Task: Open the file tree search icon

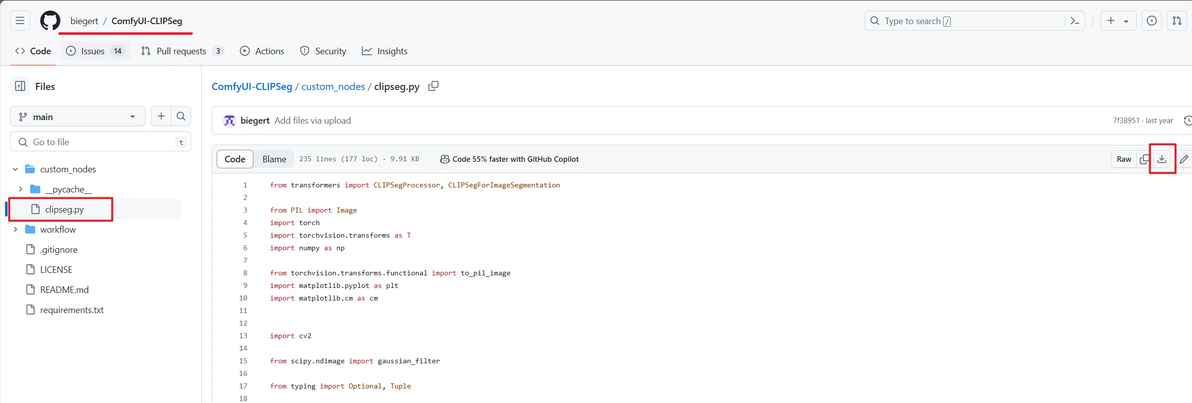Action: coord(181,117)
